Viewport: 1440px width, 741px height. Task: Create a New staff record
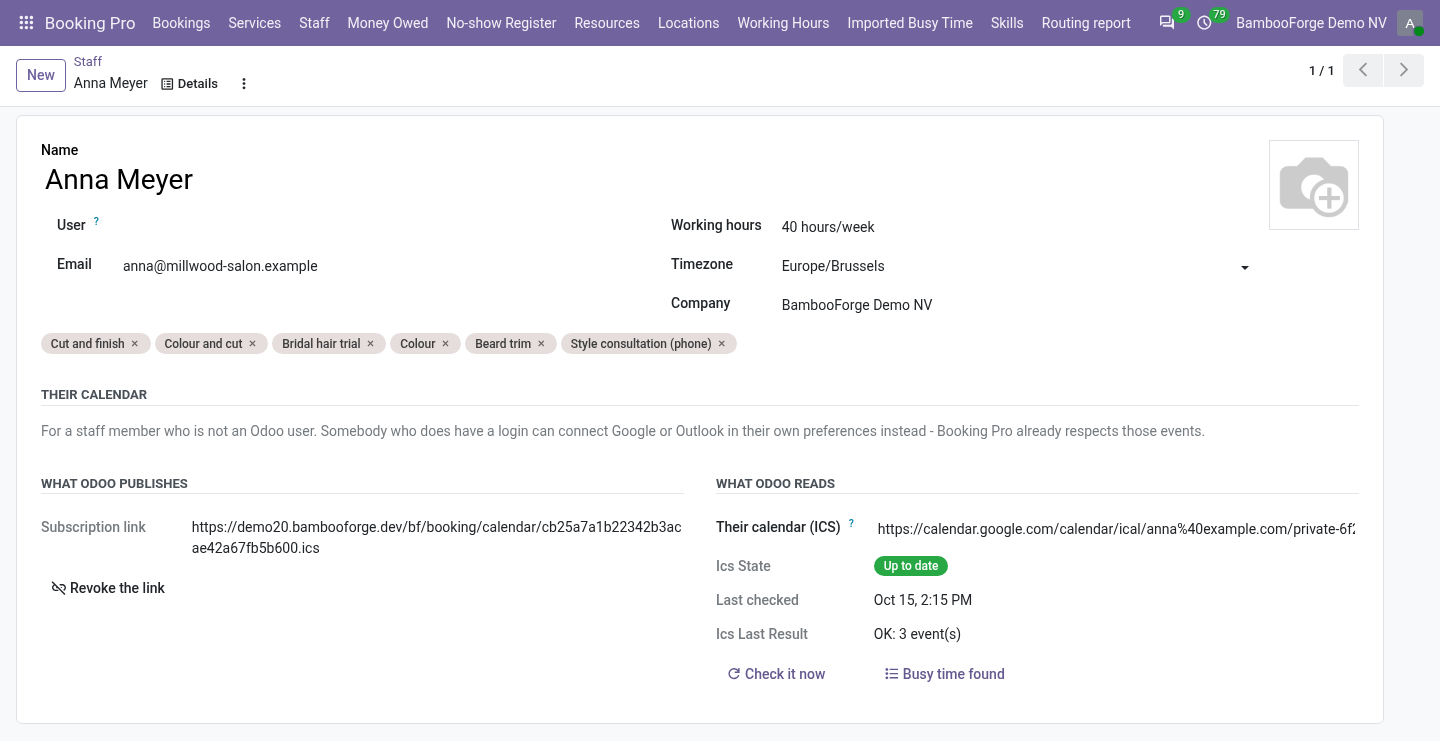(41, 75)
